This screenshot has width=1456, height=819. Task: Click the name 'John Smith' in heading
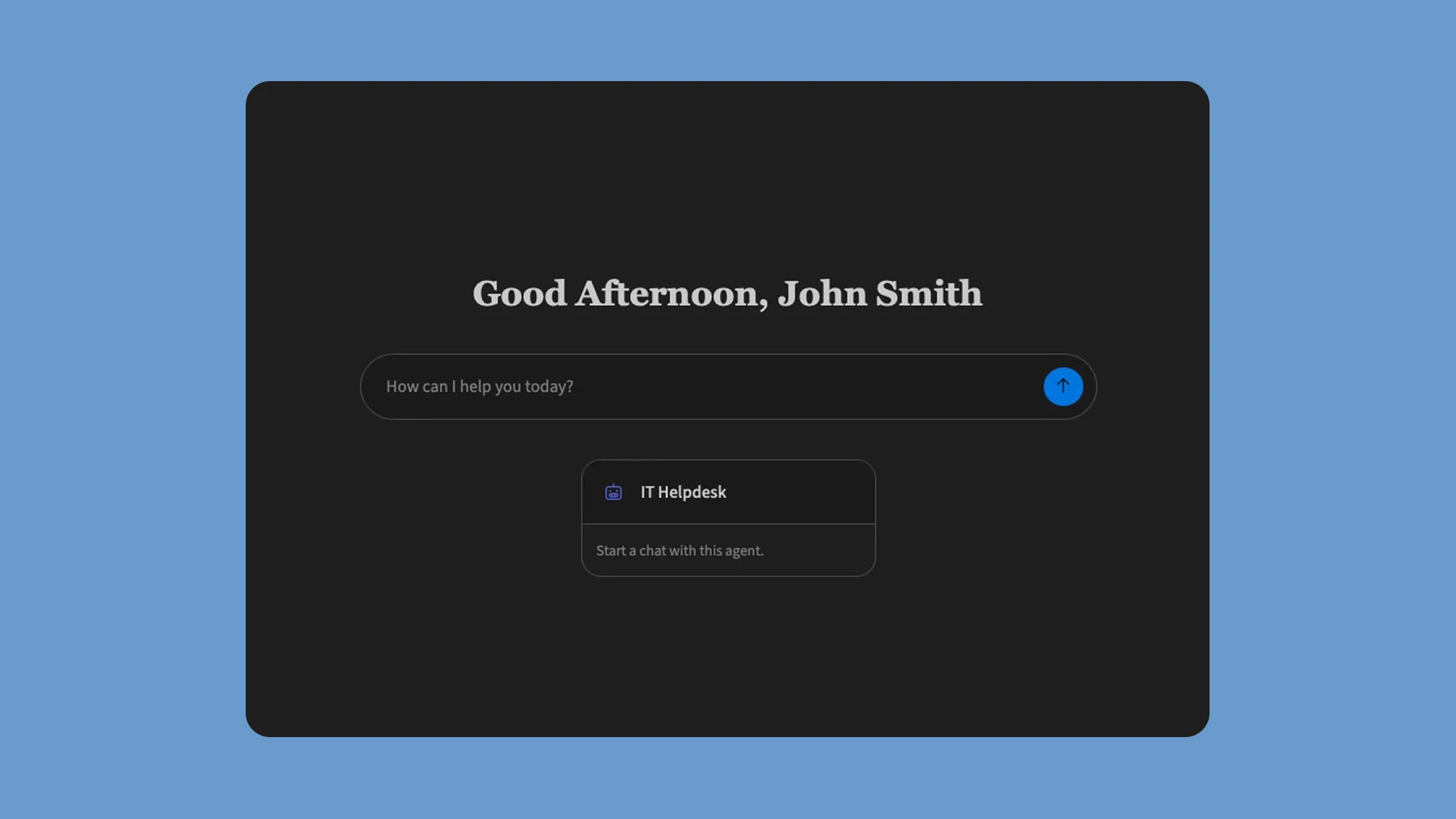[x=880, y=293]
